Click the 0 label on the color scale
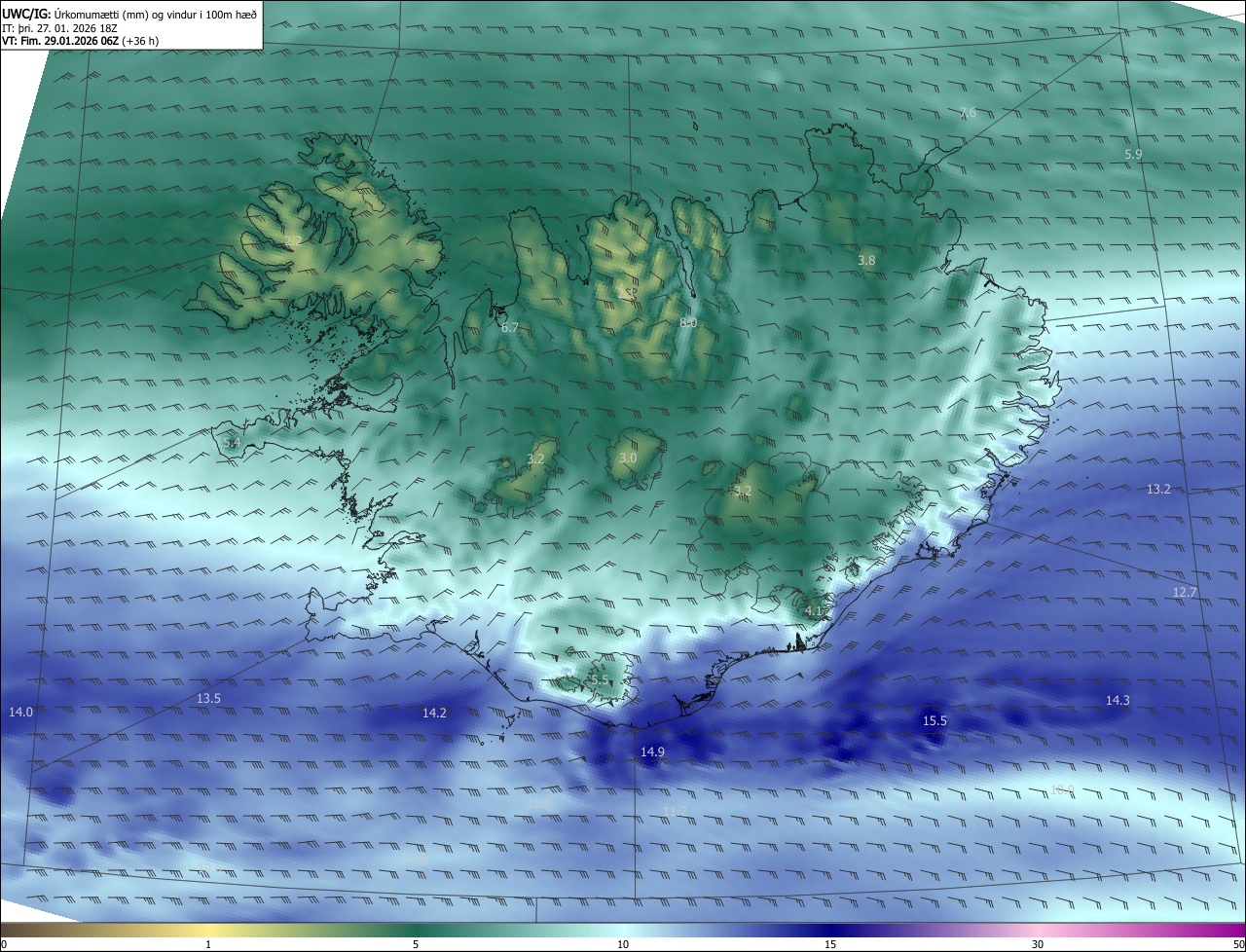The image size is (1246, 952). pyautogui.click(x=4, y=944)
